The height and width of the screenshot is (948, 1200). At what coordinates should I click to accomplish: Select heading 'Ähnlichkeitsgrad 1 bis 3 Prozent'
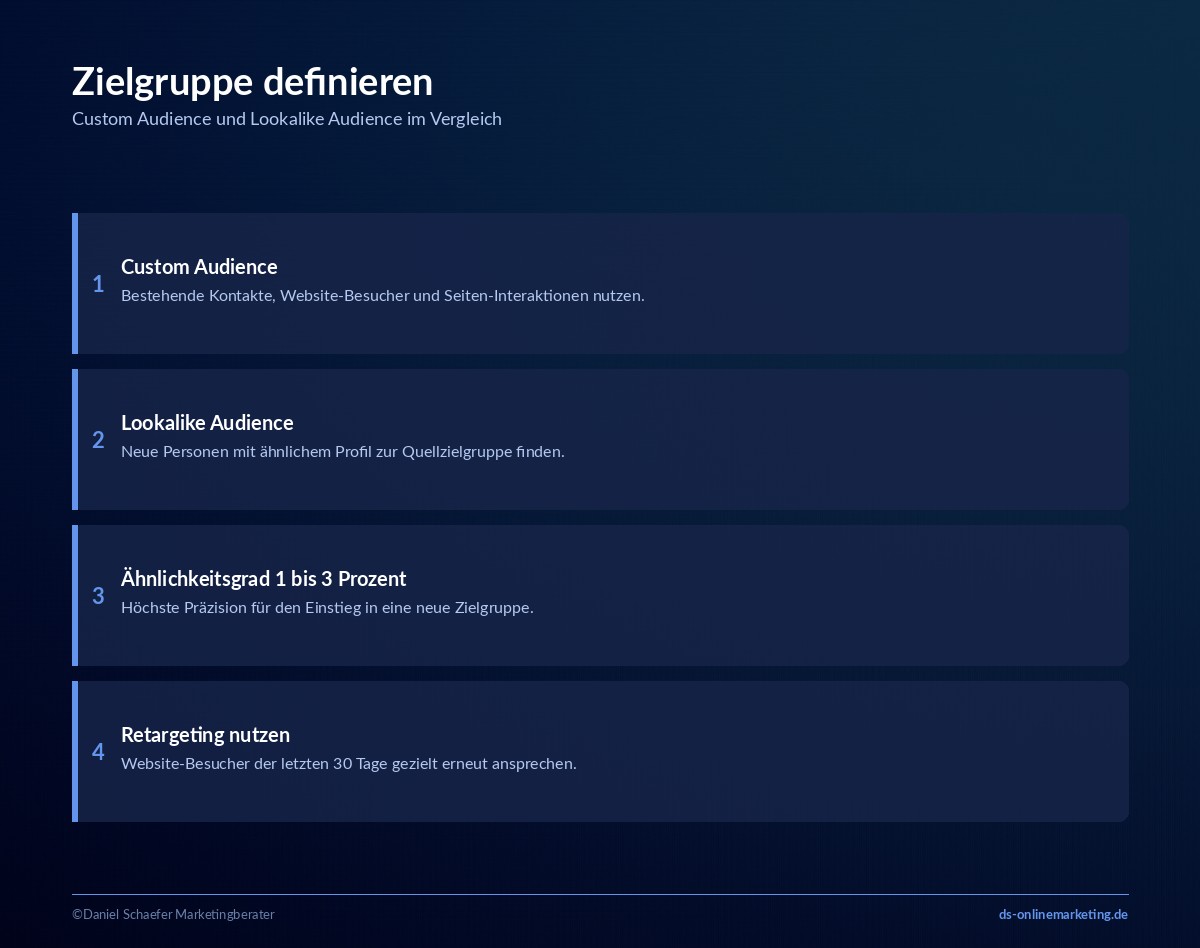pyautogui.click(x=264, y=578)
